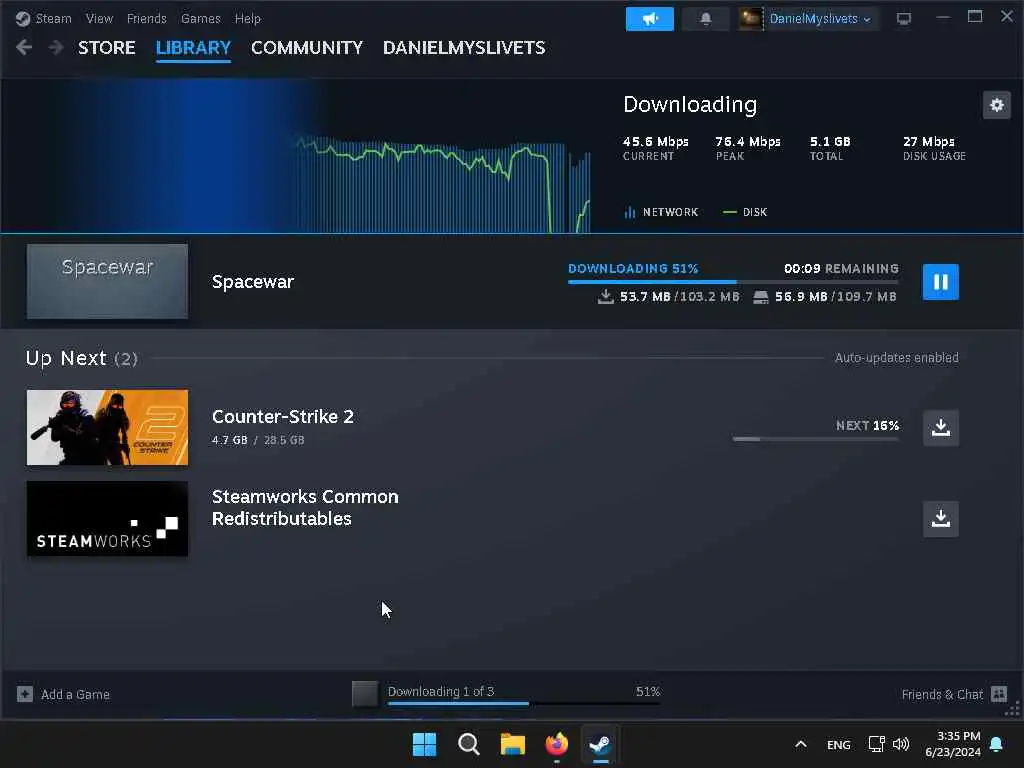Click the DanielMyslivets avatar picture
This screenshot has height=768, width=1024.
750,18
